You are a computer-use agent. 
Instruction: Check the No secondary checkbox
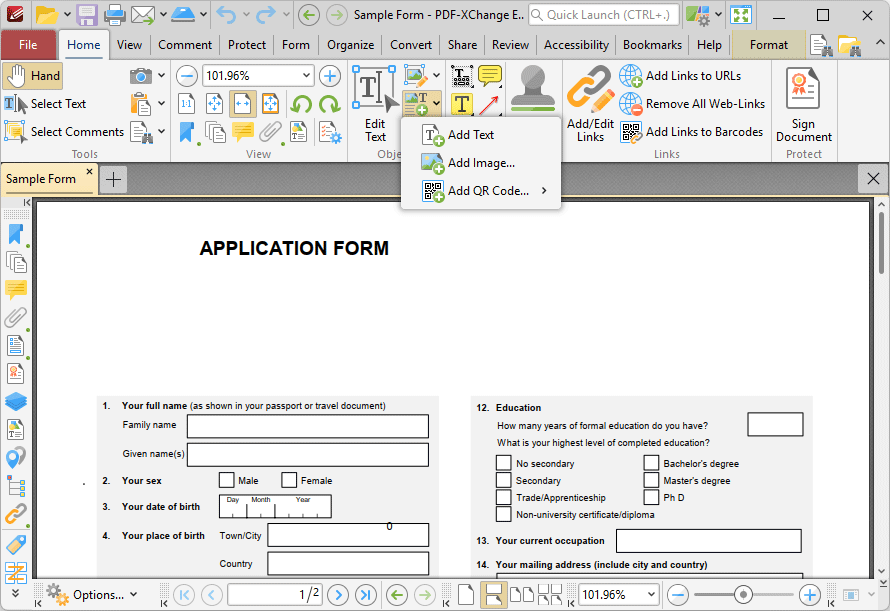point(503,463)
